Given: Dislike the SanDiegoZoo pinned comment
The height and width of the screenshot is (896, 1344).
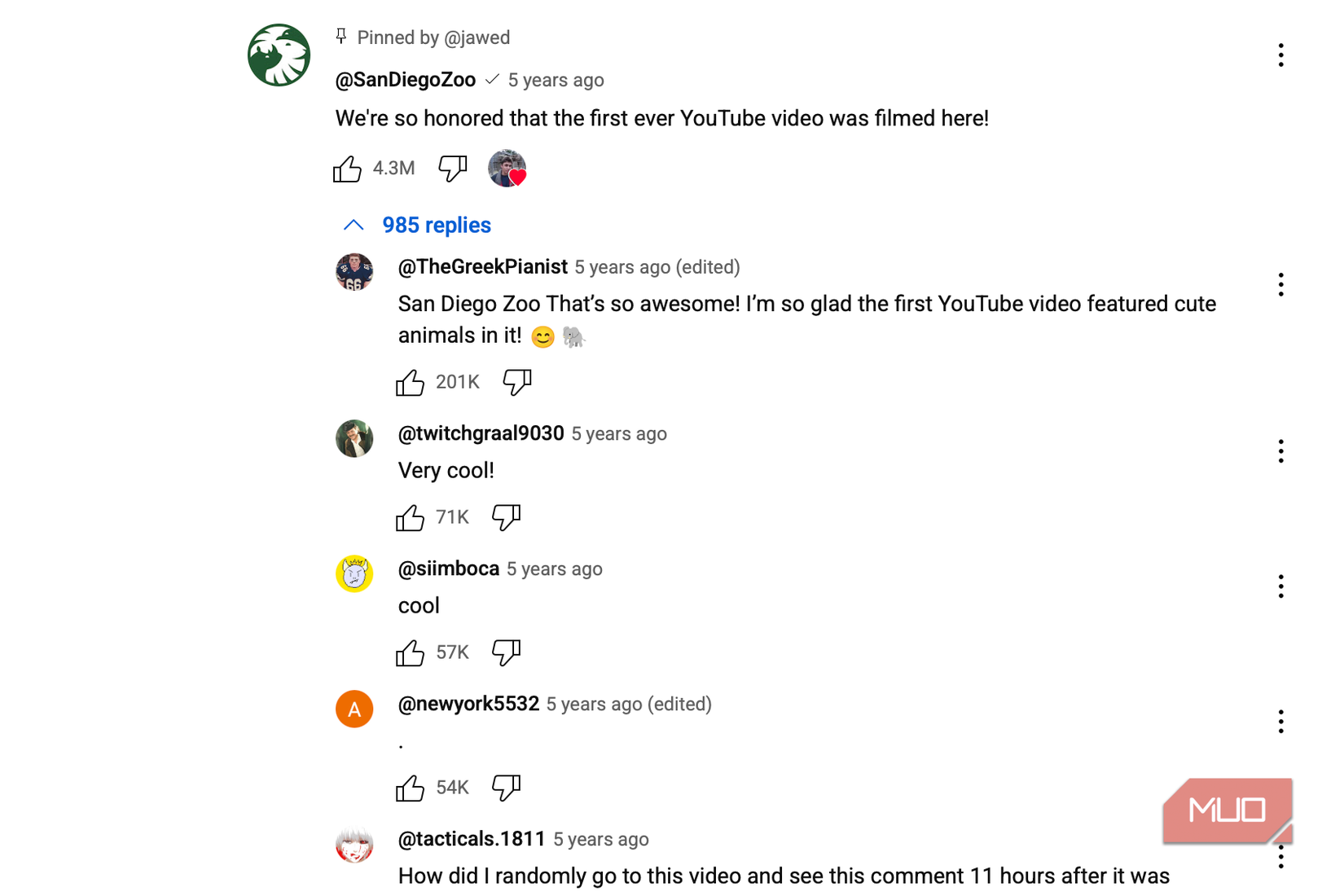Looking at the screenshot, I should point(452,169).
